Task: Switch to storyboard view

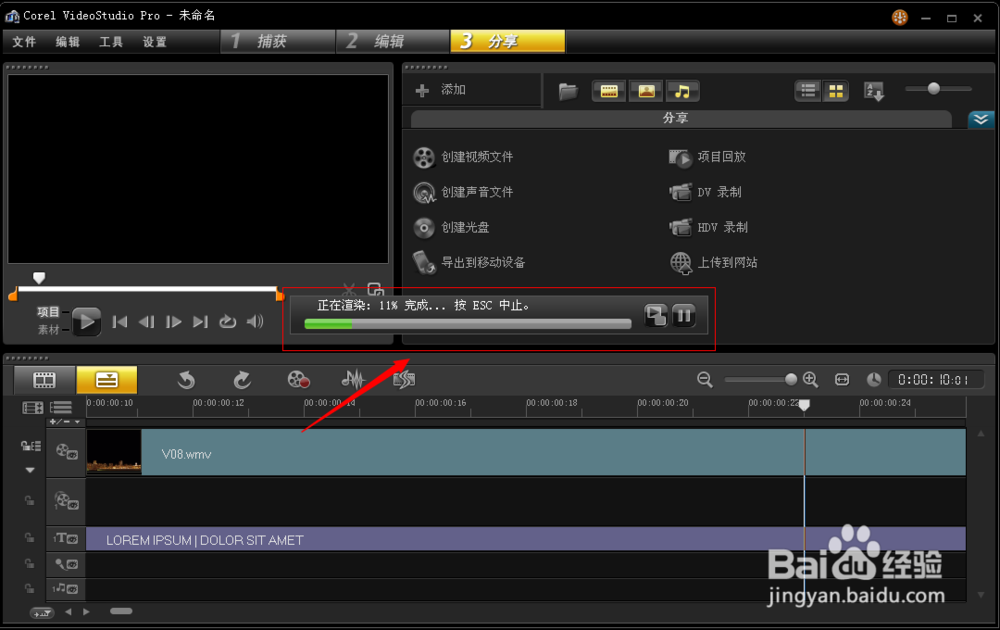Action: pos(44,380)
